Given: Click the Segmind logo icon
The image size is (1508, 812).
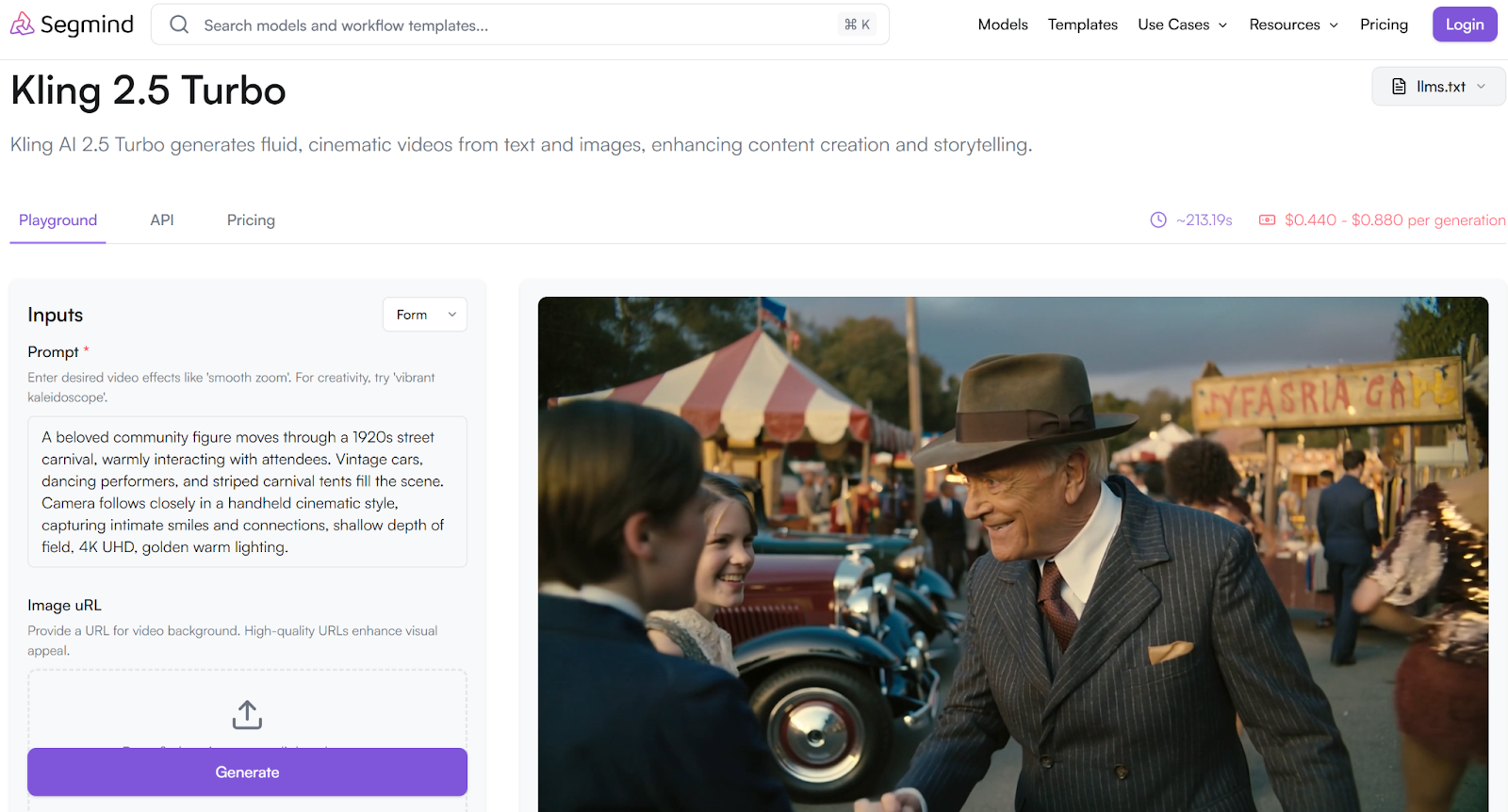Looking at the screenshot, I should 22,24.
